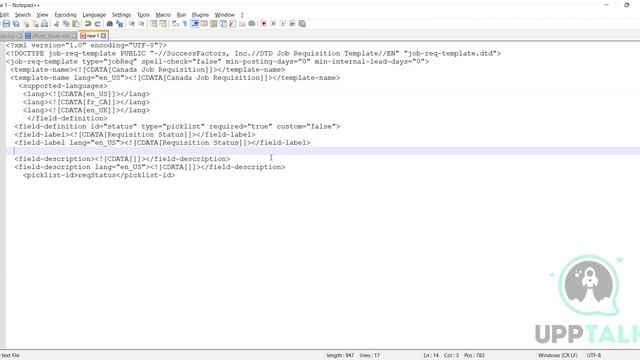Open Find with the binoculars icon
The width and height of the screenshot is (640, 360).
tap(110, 24)
